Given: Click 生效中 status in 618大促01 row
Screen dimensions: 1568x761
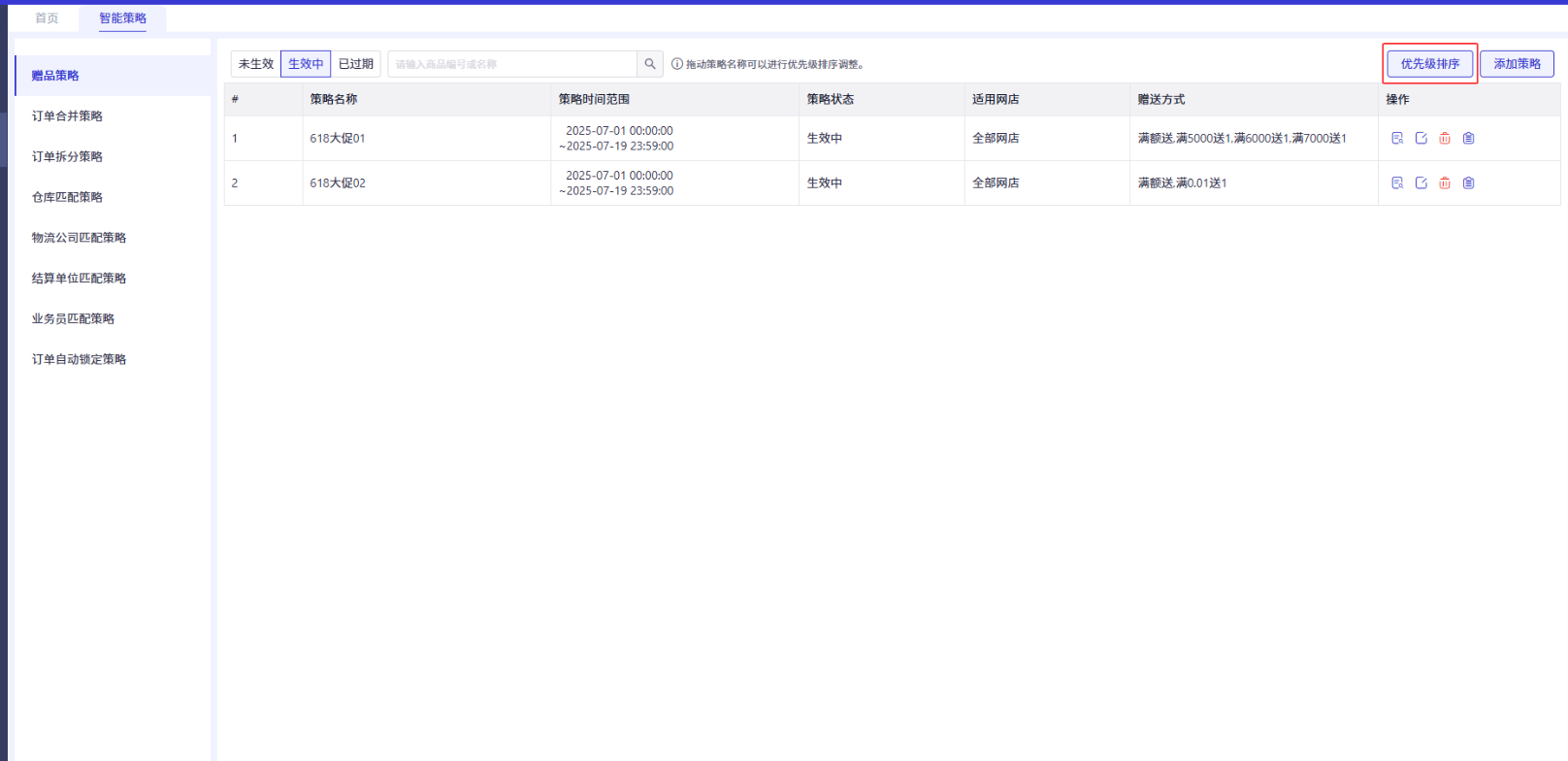Looking at the screenshot, I should point(825,138).
